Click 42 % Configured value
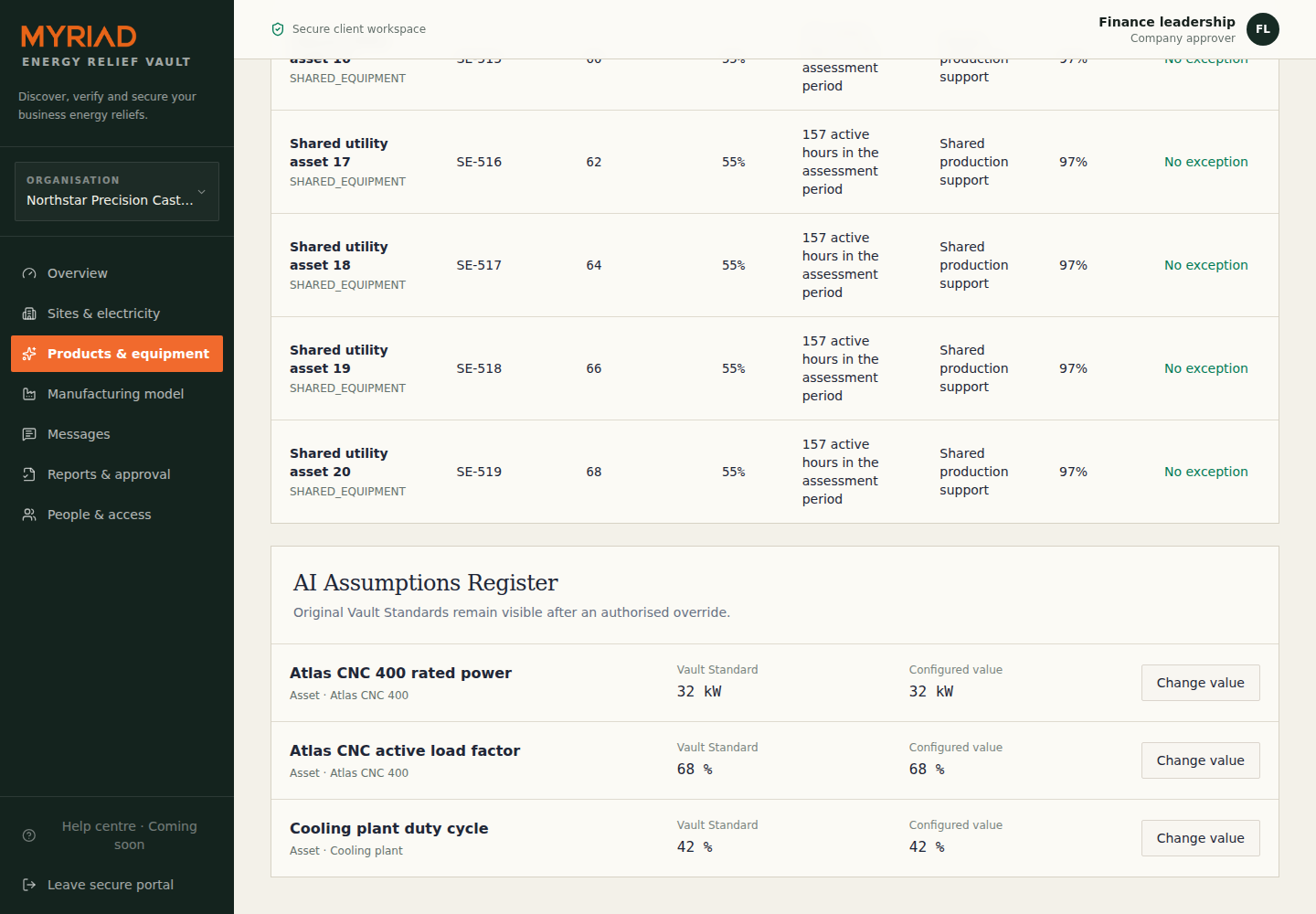 tap(927, 847)
